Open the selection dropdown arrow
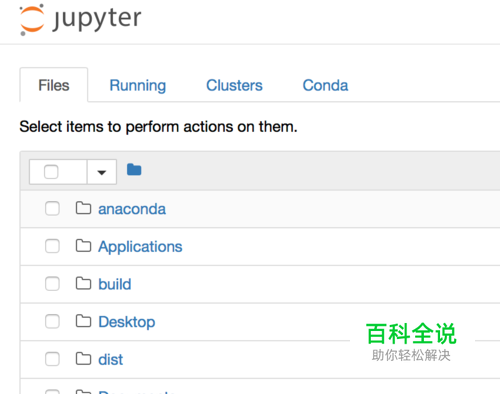Viewport: 500px width, 394px height. click(102, 172)
